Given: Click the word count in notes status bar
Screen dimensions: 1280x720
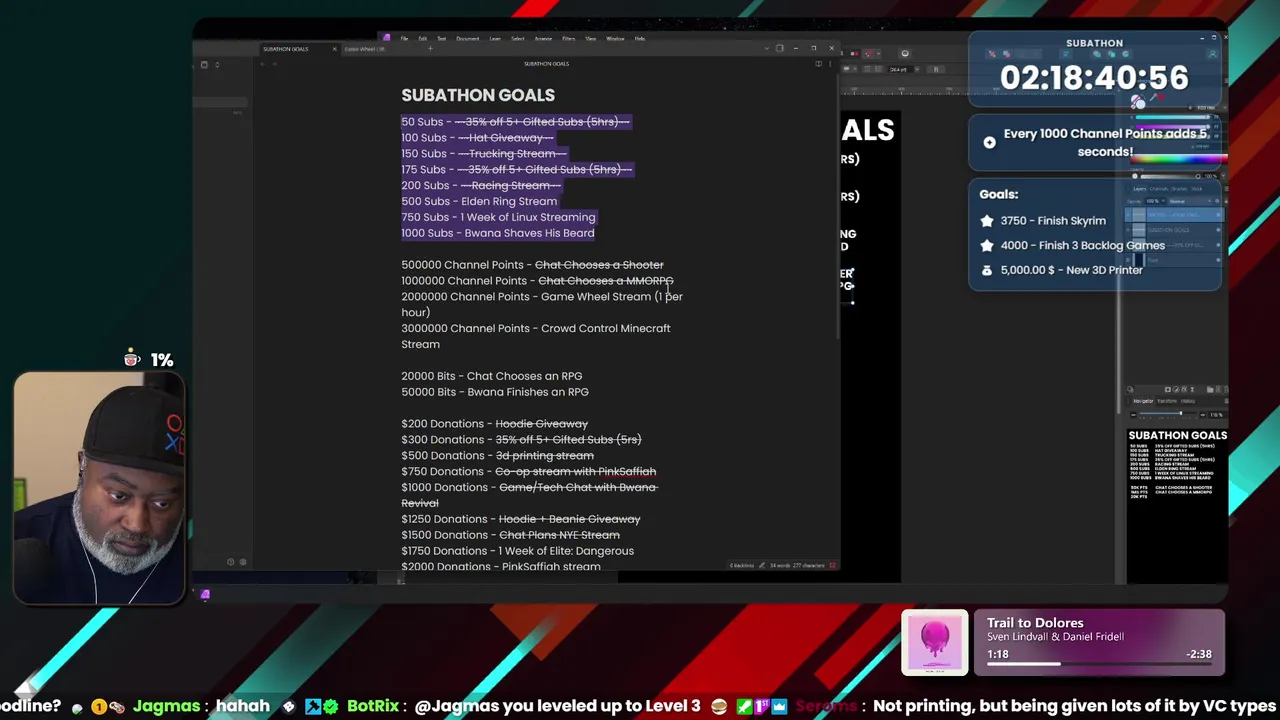Looking at the screenshot, I should click(x=780, y=566).
